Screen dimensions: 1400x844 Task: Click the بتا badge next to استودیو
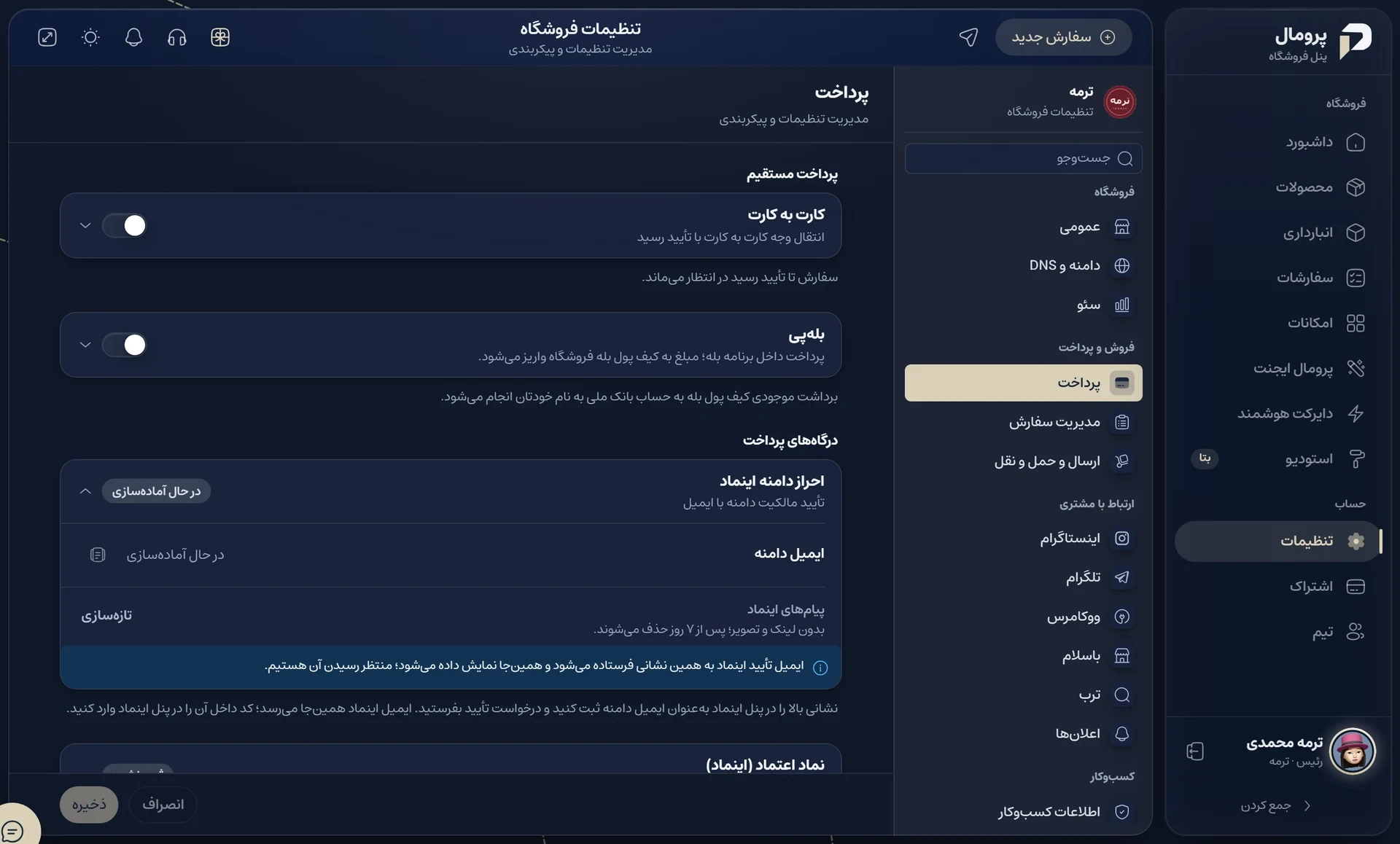pos(1205,458)
